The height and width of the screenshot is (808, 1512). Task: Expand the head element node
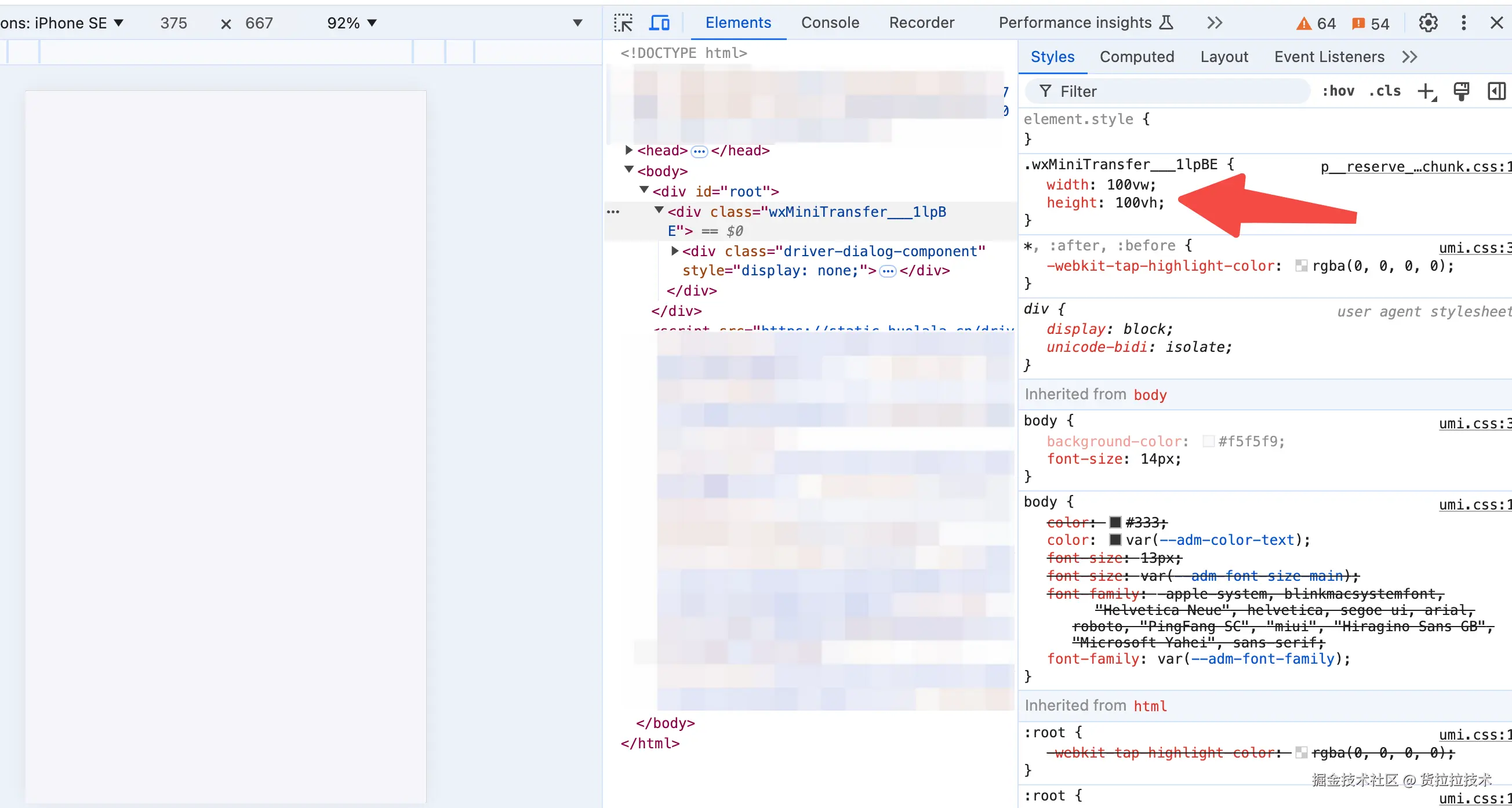pos(628,150)
